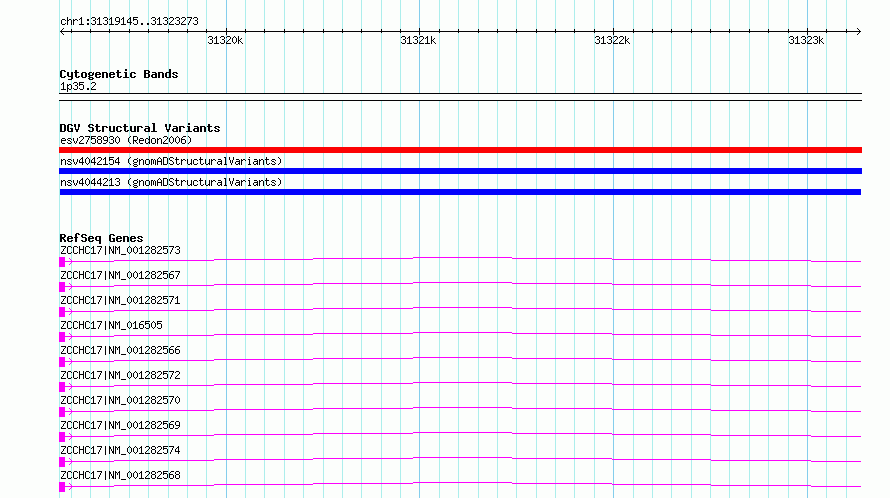This screenshot has height=498, width=890.
Task: Click the 31322k ruler tick label
Action: coord(612,40)
